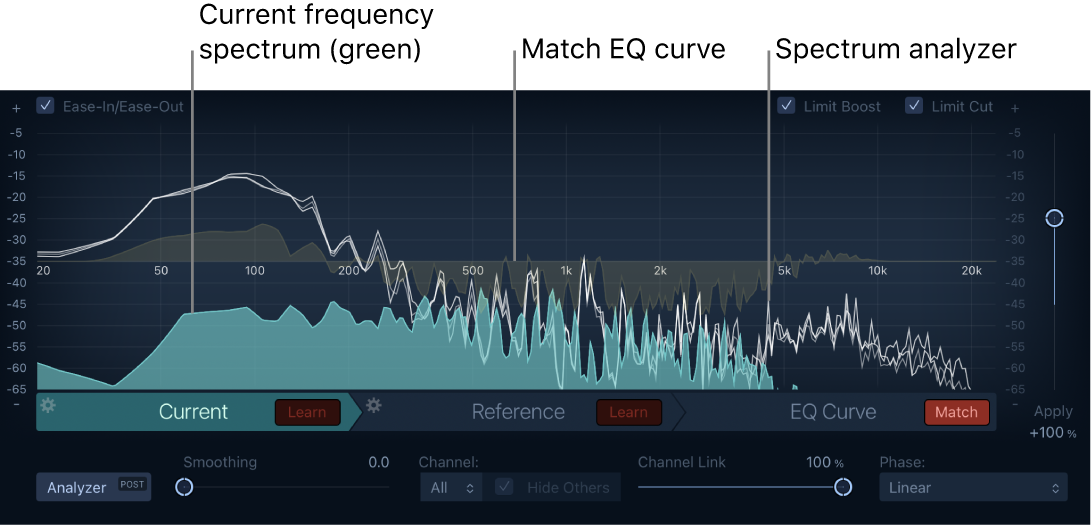Toggle the Ease-In/Ease-Out checkbox
The image size is (1092, 528).
tap(45, 106)
